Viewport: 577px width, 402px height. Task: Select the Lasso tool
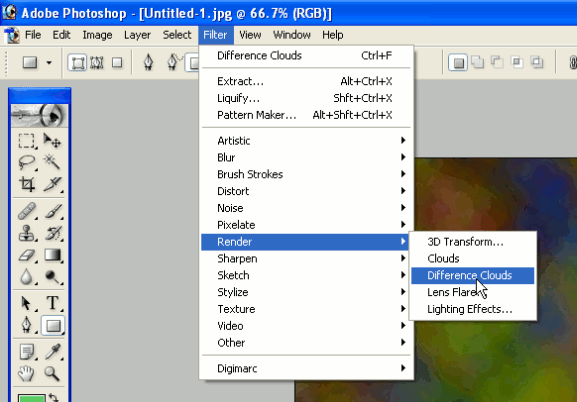[26, 162]
